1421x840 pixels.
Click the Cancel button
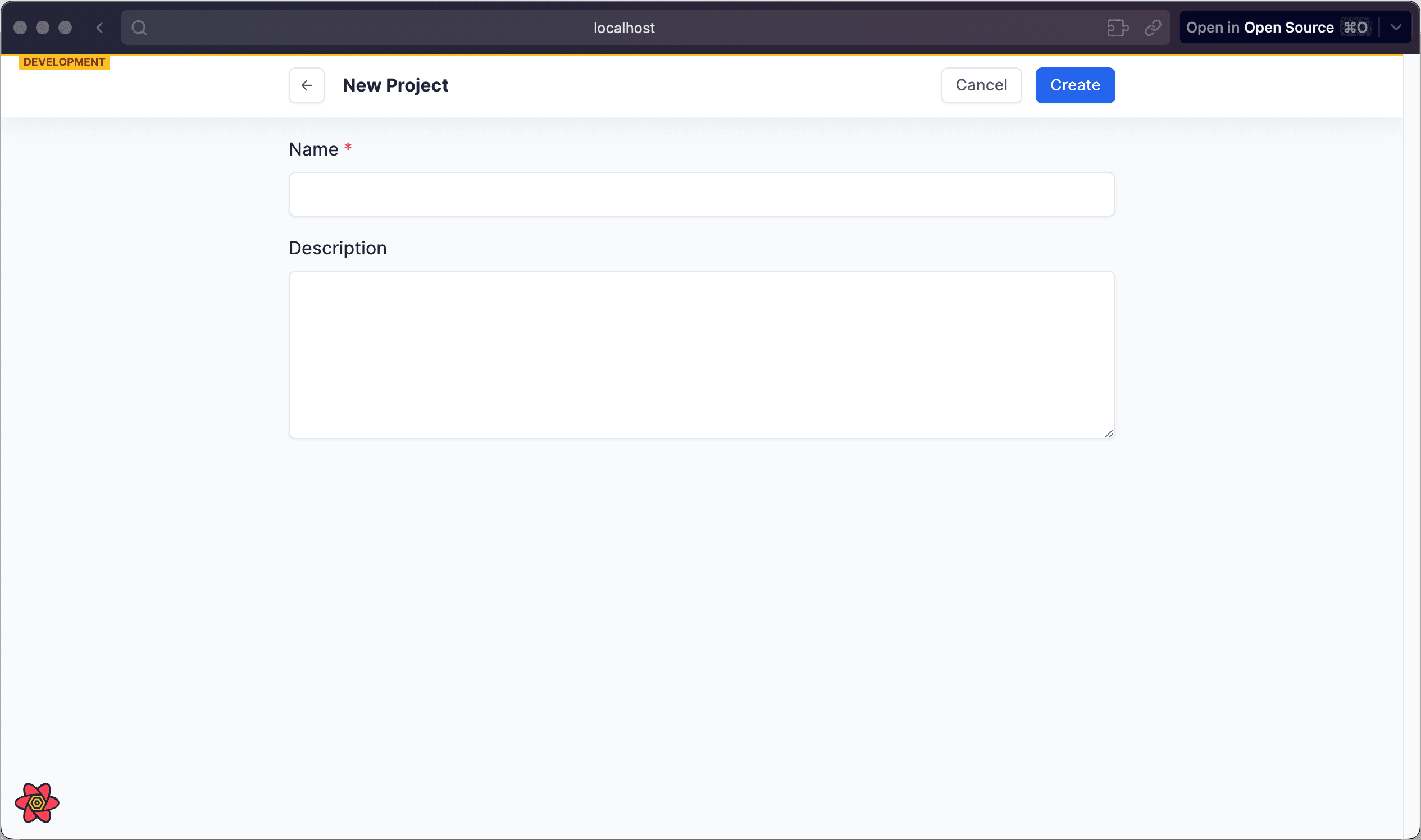(981, 85)
